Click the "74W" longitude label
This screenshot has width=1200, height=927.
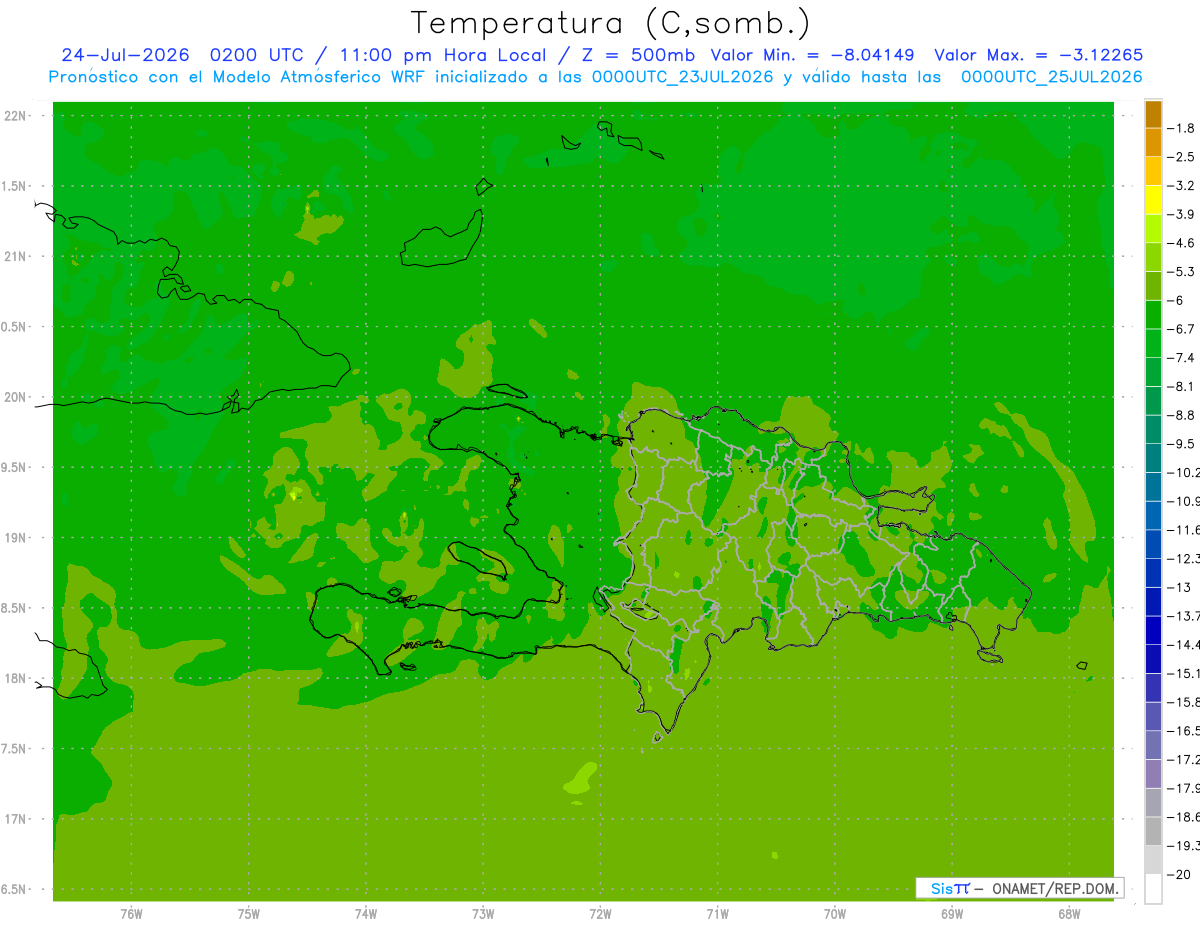pyautogui.click(x=366, y=913)
